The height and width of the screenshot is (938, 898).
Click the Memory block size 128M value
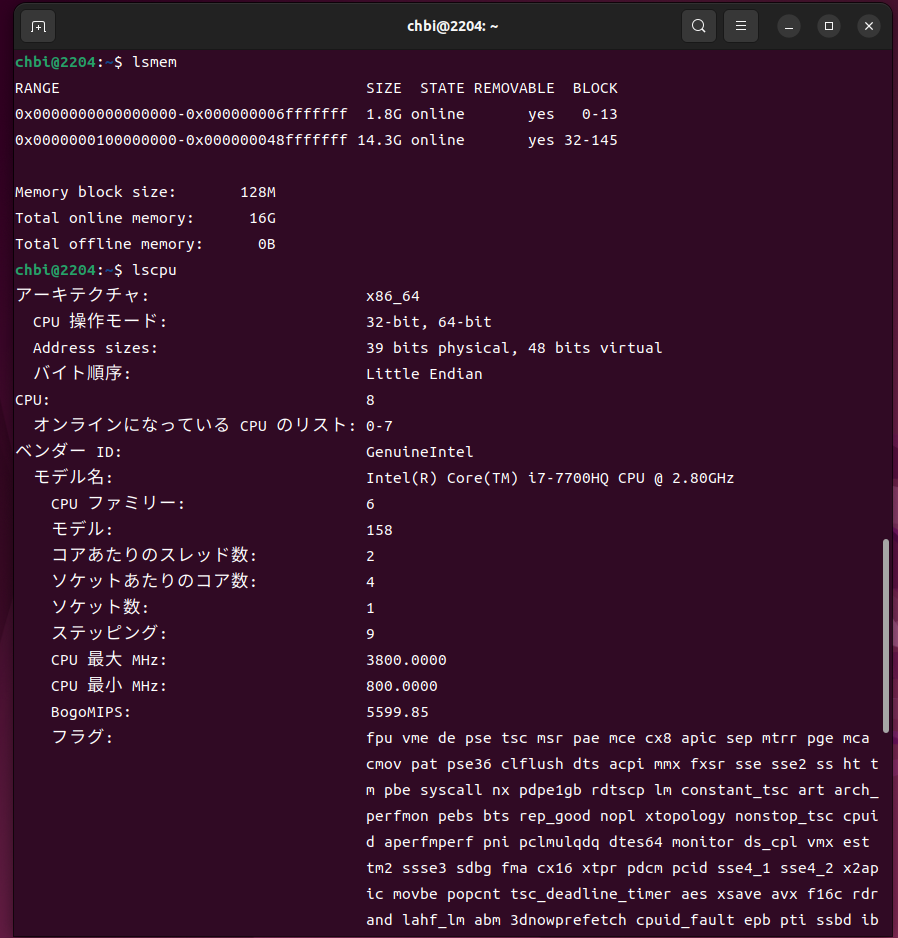(x=258, y=192)
